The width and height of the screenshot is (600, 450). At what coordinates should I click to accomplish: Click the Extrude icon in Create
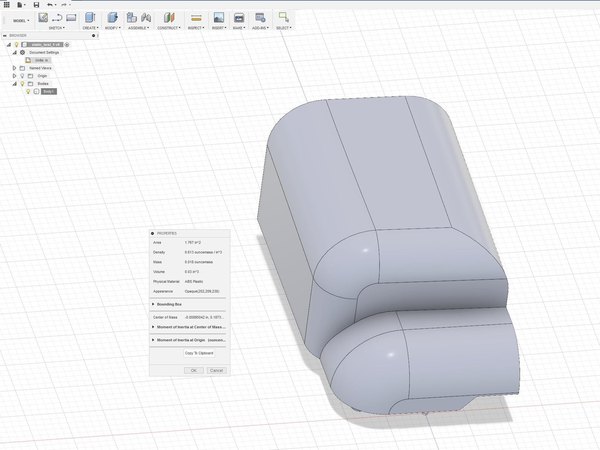tap(90, 18)
